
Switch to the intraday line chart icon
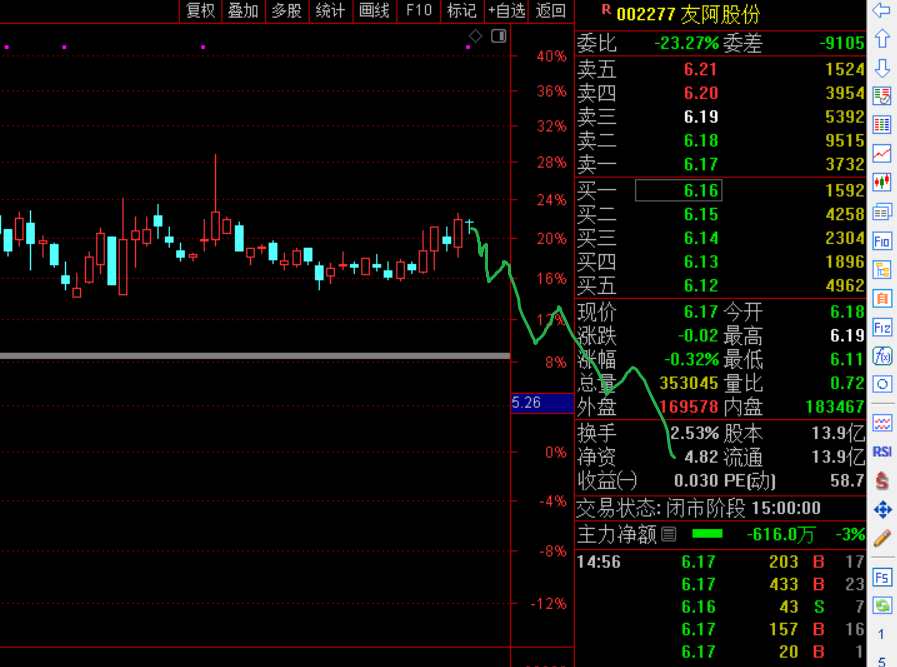882,153
